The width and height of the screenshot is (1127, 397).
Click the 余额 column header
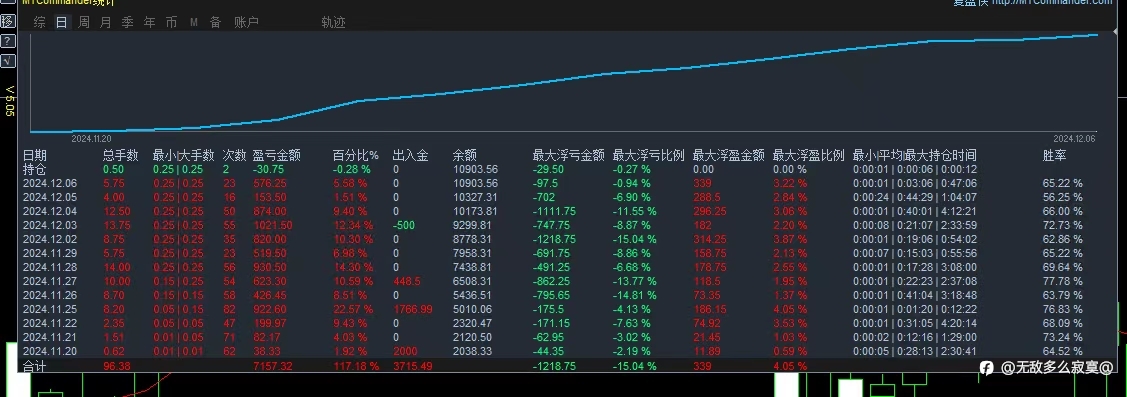pos(465,155)
